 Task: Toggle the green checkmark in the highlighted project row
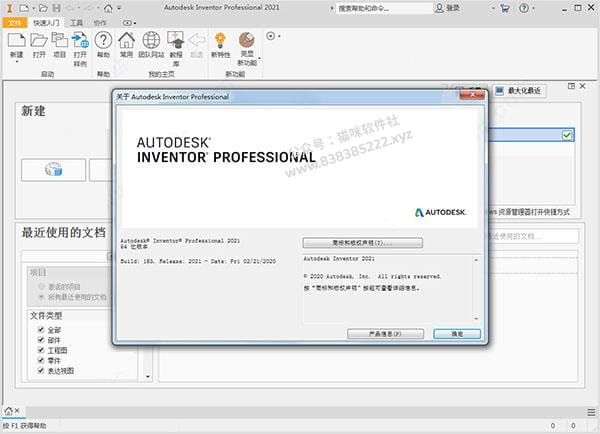tap(567, 135)
